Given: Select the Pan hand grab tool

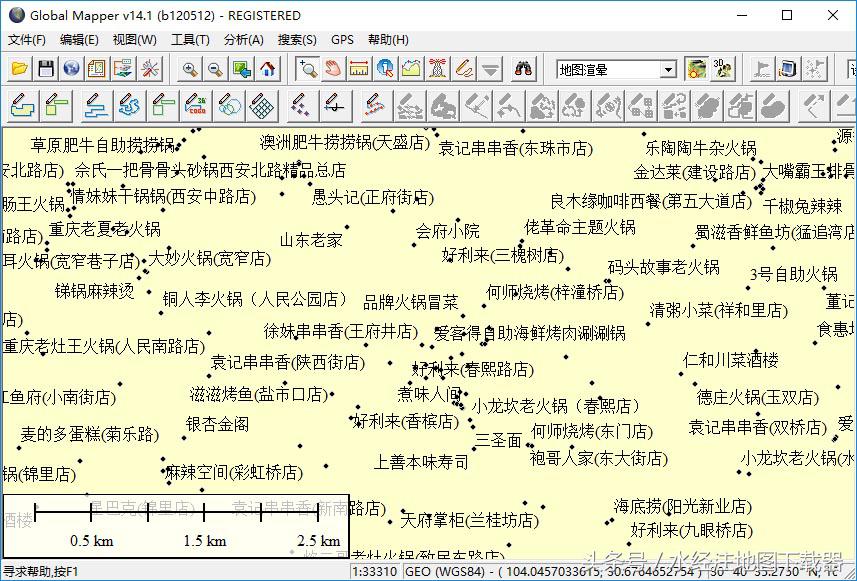Looking at the screenshot, I should pos(333,69).
